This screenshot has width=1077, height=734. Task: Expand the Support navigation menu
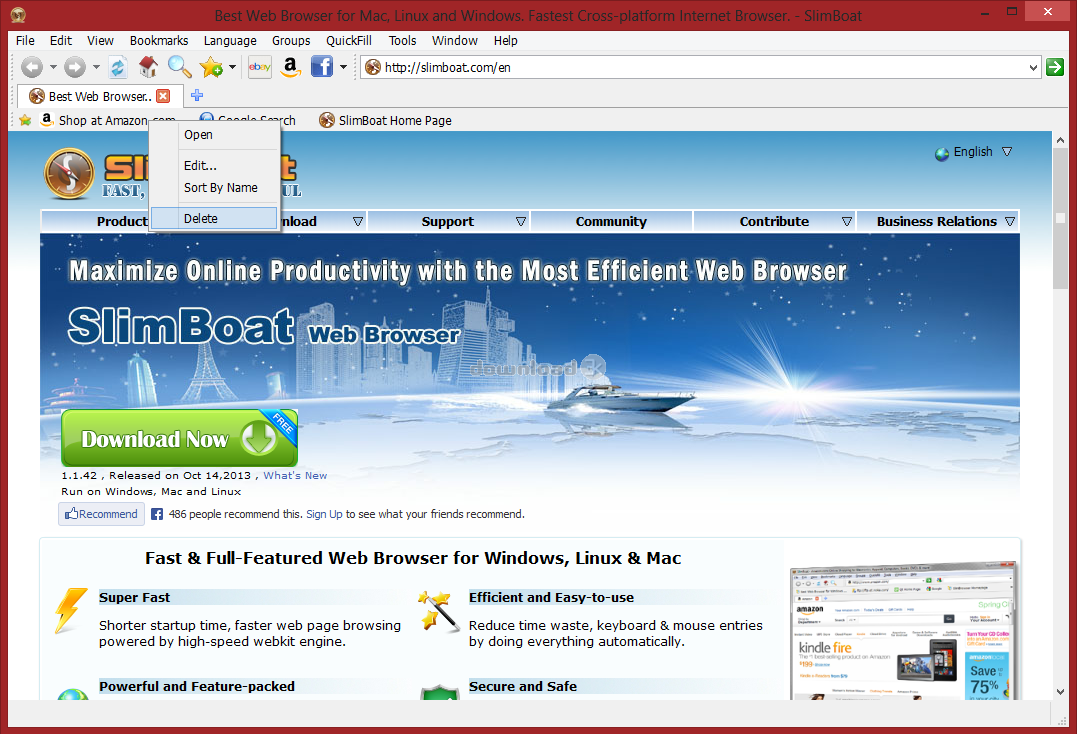(521, 222)
